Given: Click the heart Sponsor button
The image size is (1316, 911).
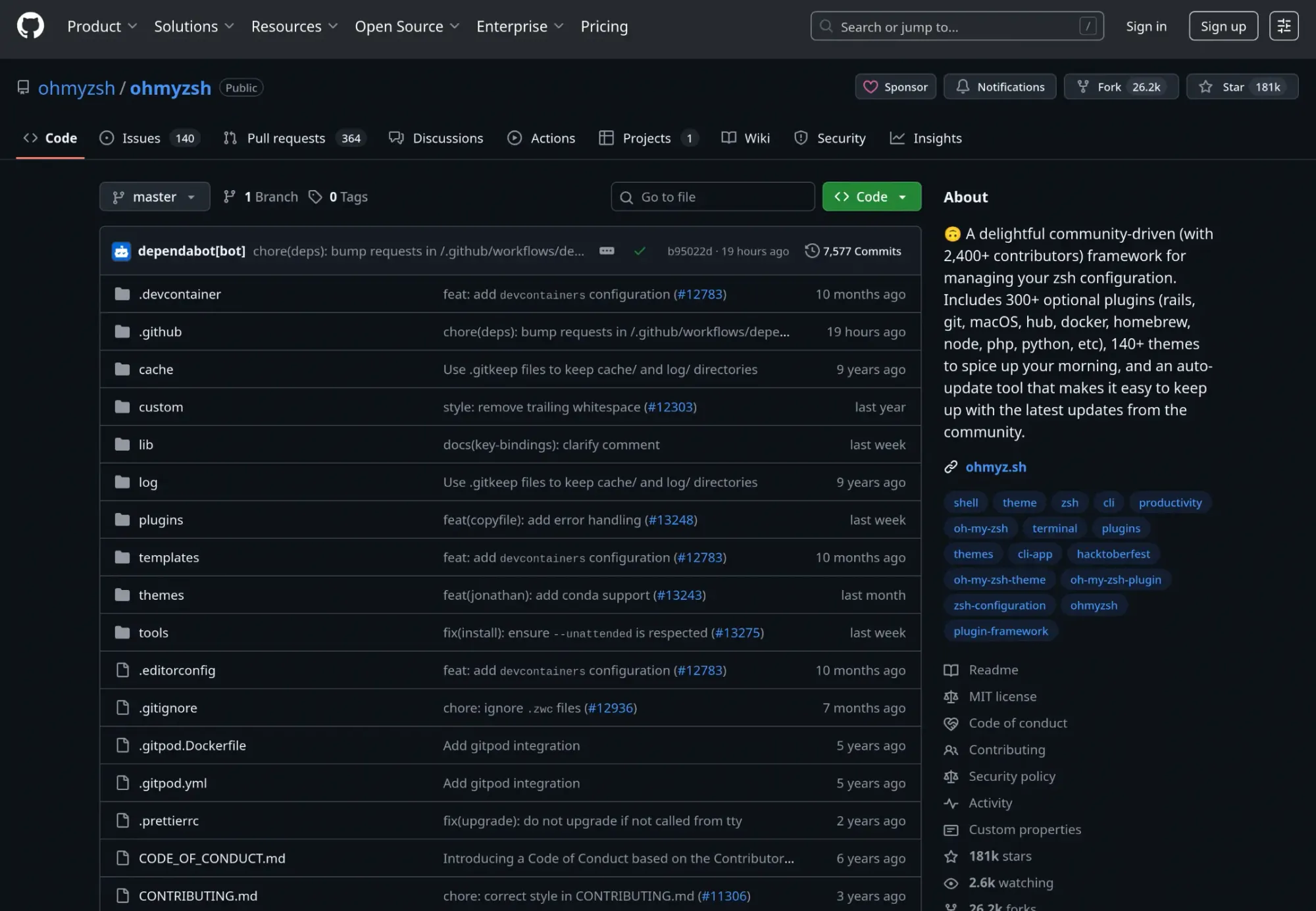Looking at the screenshot, I should [896, 87].
